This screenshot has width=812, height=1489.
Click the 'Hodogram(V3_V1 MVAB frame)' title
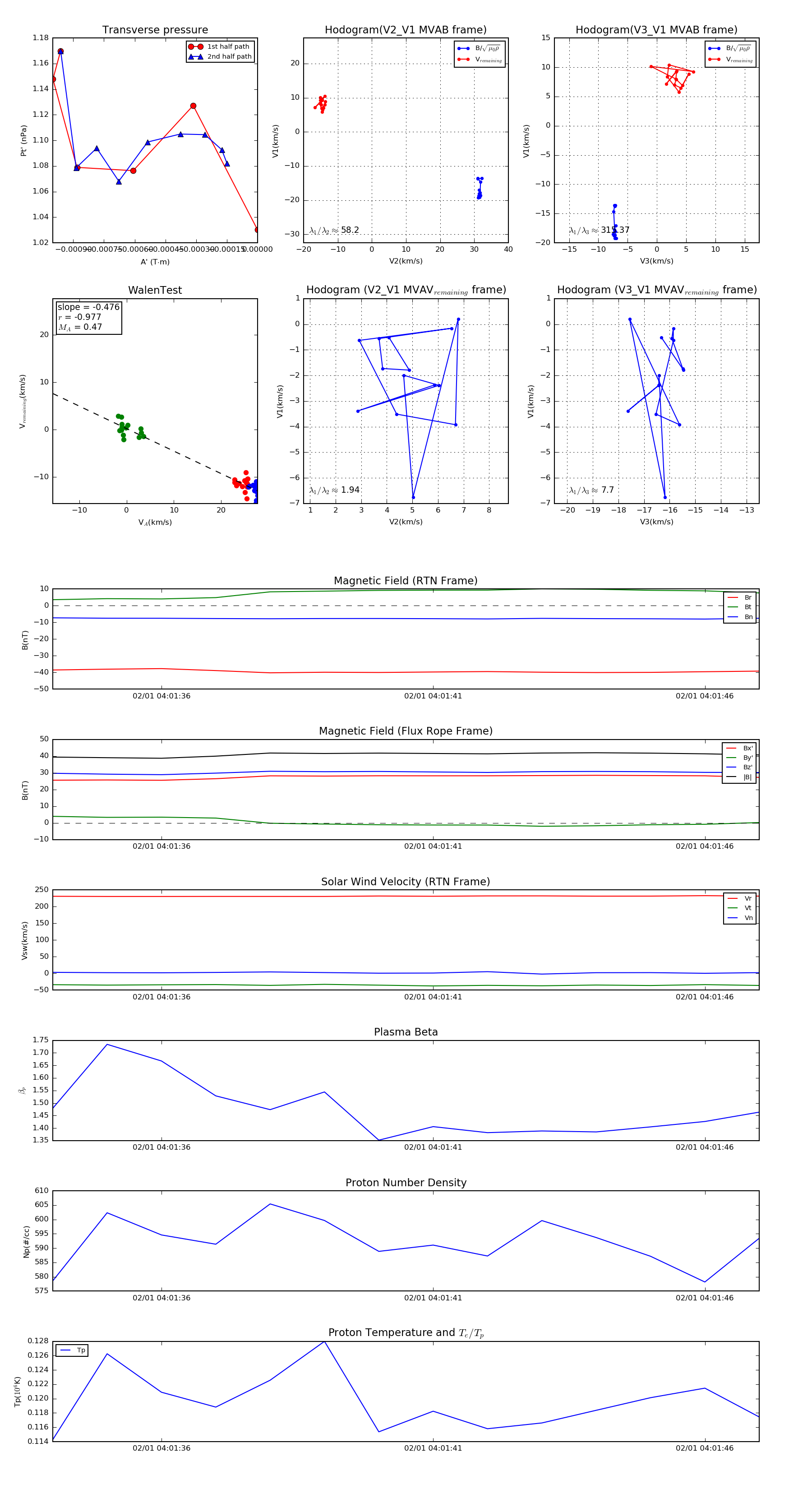click(x=656, y=30)
